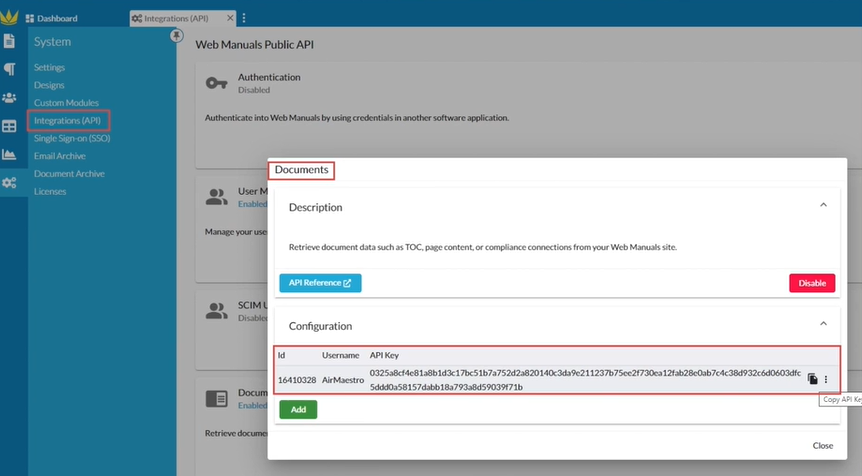Select the System gears icon in the sidebar
862x476 pixels.
point(9,183)
